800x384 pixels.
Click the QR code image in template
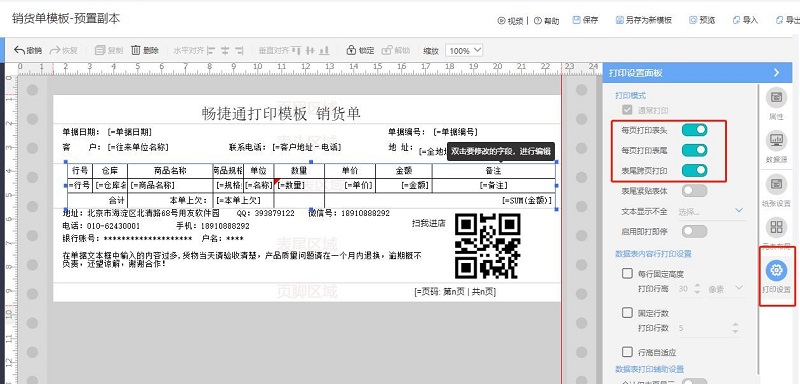[x=488, y=246]
